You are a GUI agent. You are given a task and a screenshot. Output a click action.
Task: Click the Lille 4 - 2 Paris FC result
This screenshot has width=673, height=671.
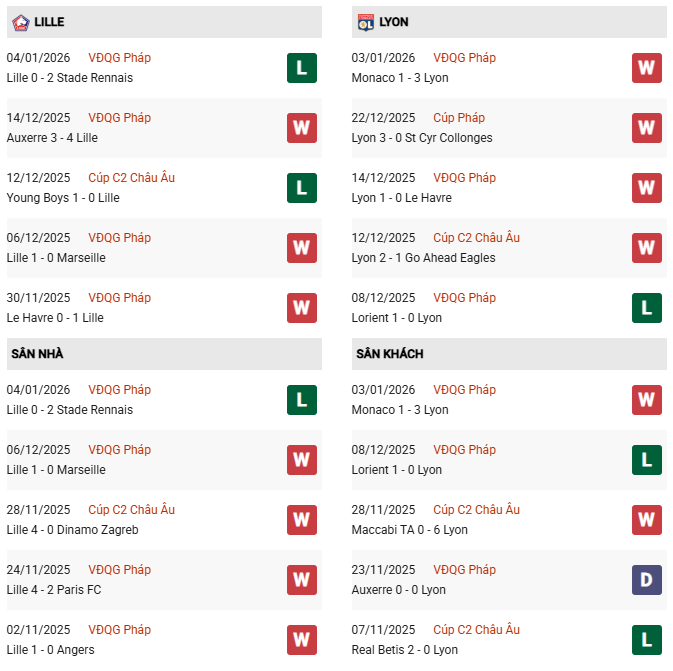54,590
